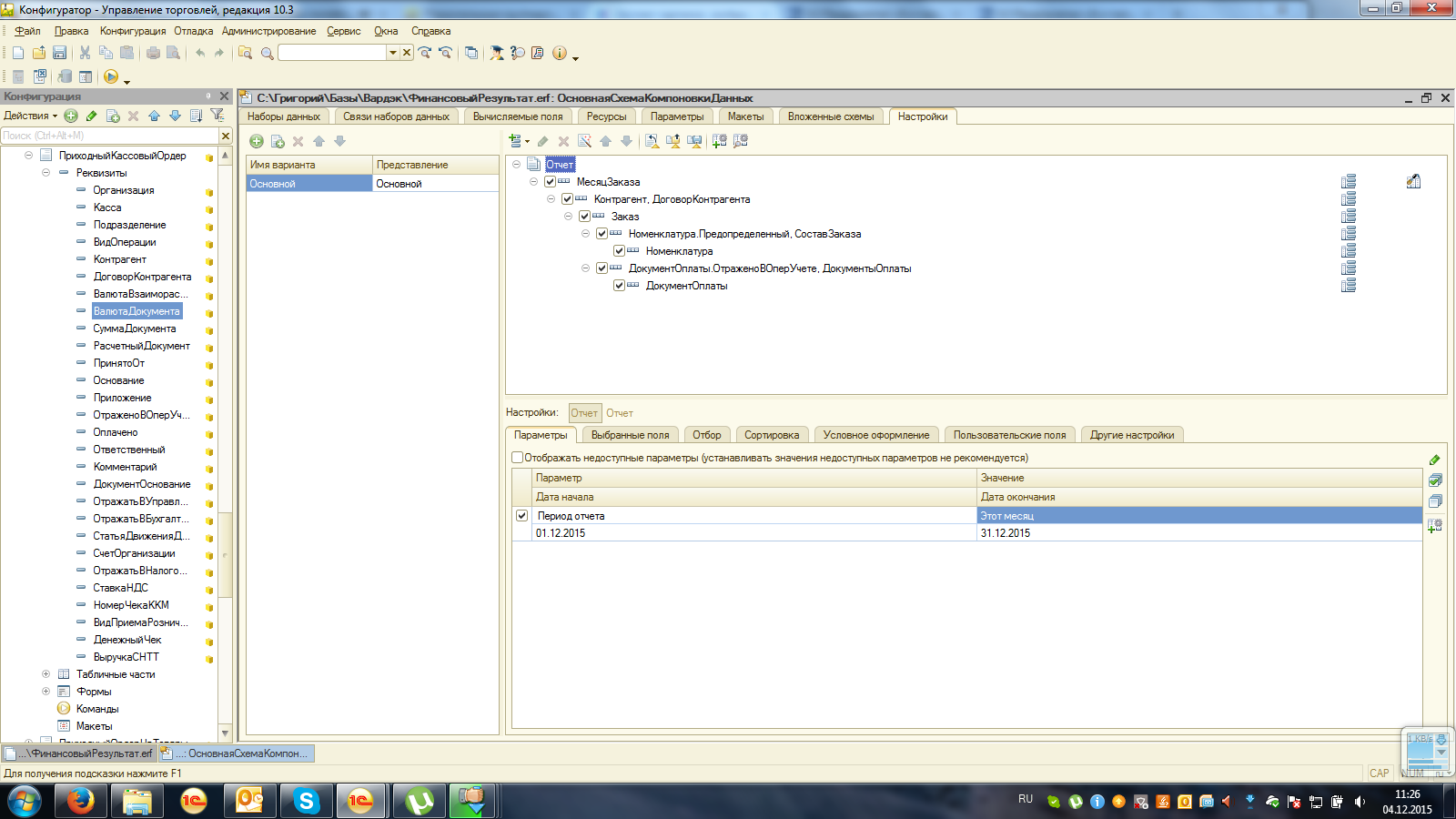Click the Отчет settings toggle button
This screenshot has height=819, width=1456.
point(584,413)
